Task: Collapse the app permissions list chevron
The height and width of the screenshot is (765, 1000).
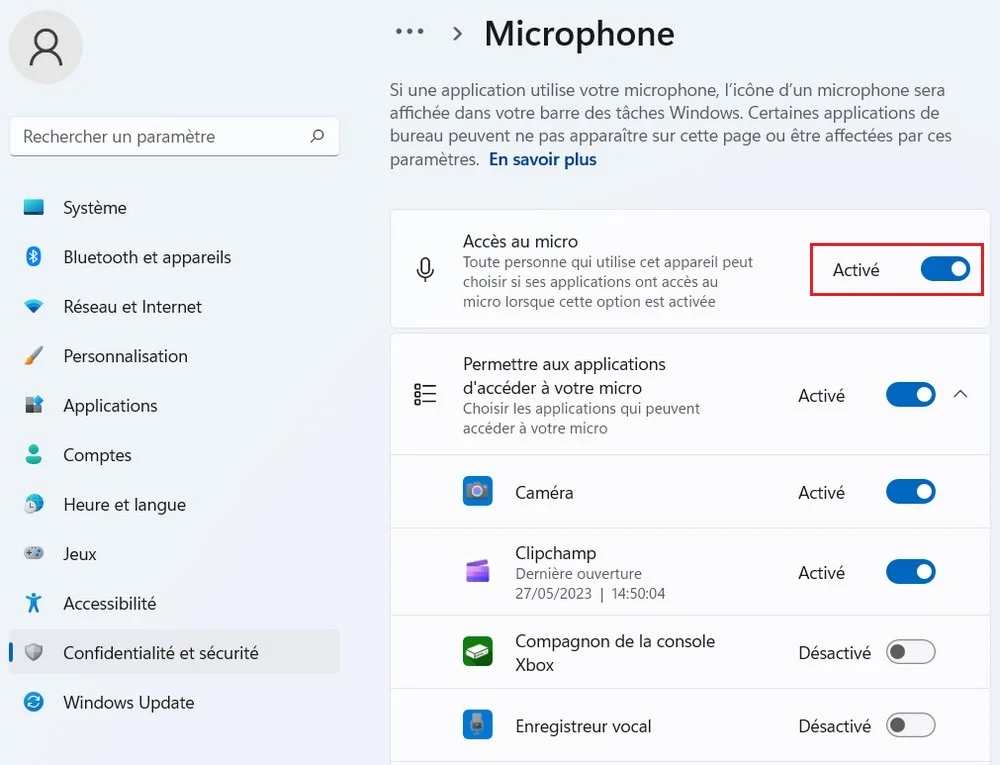Action: click(960, 394)
